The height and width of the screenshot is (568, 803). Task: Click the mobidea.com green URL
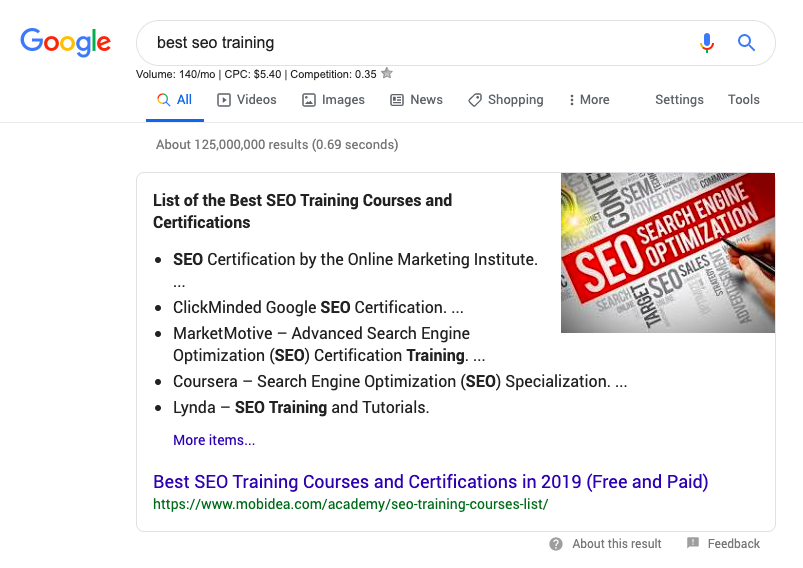click(350, 504)
